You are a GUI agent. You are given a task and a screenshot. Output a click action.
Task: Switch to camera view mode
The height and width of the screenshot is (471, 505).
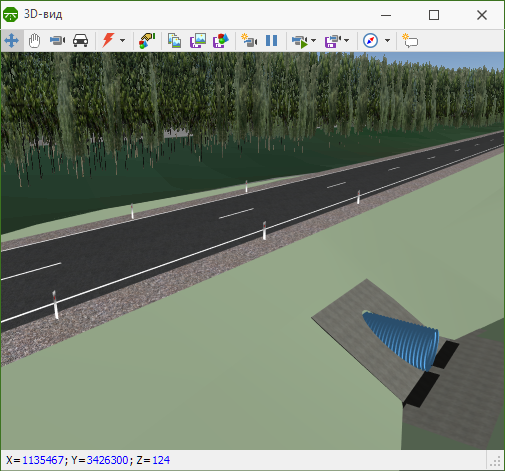click(x=57, y=41)
